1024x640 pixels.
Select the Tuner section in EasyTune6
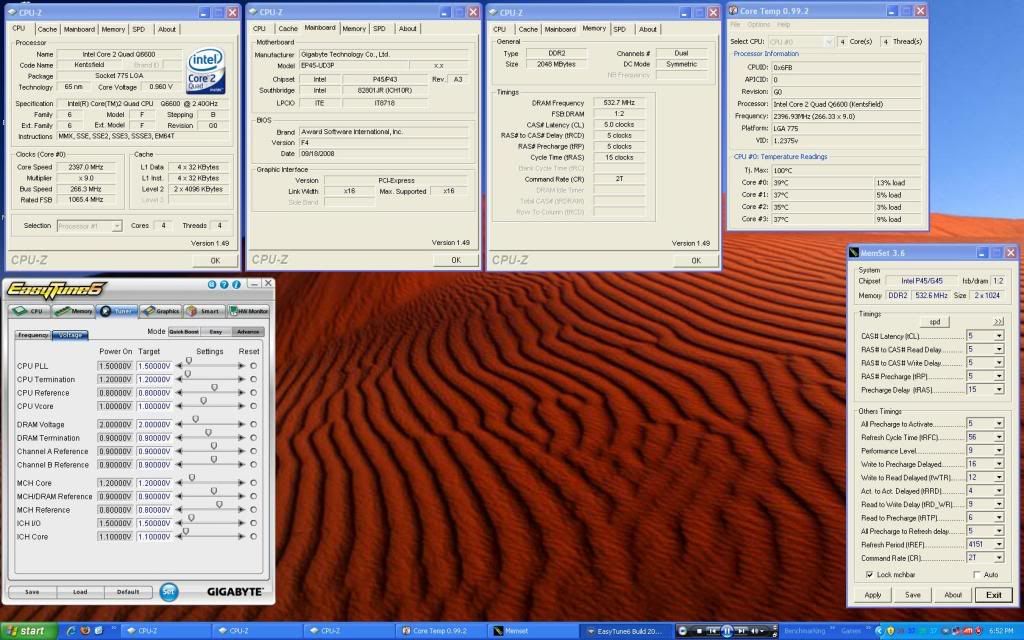tap(117, 311)
